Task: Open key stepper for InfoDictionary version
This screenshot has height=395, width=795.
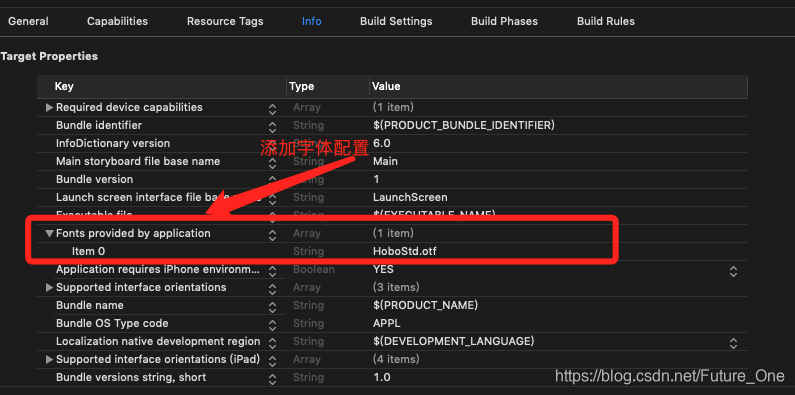Action: (272, 145)
